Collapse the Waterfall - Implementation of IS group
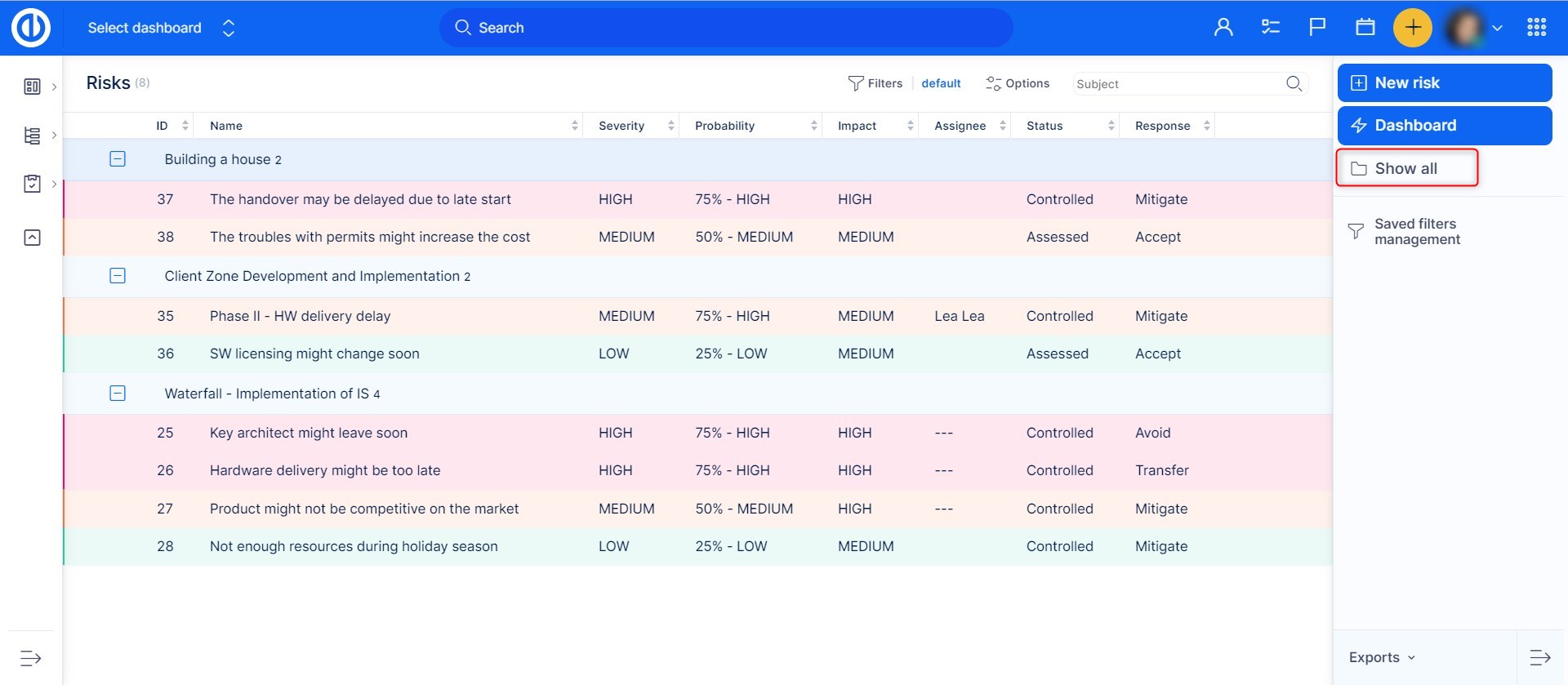This screenshot has height=685, width=1568. pyautogui.click(x=118, y=394)
